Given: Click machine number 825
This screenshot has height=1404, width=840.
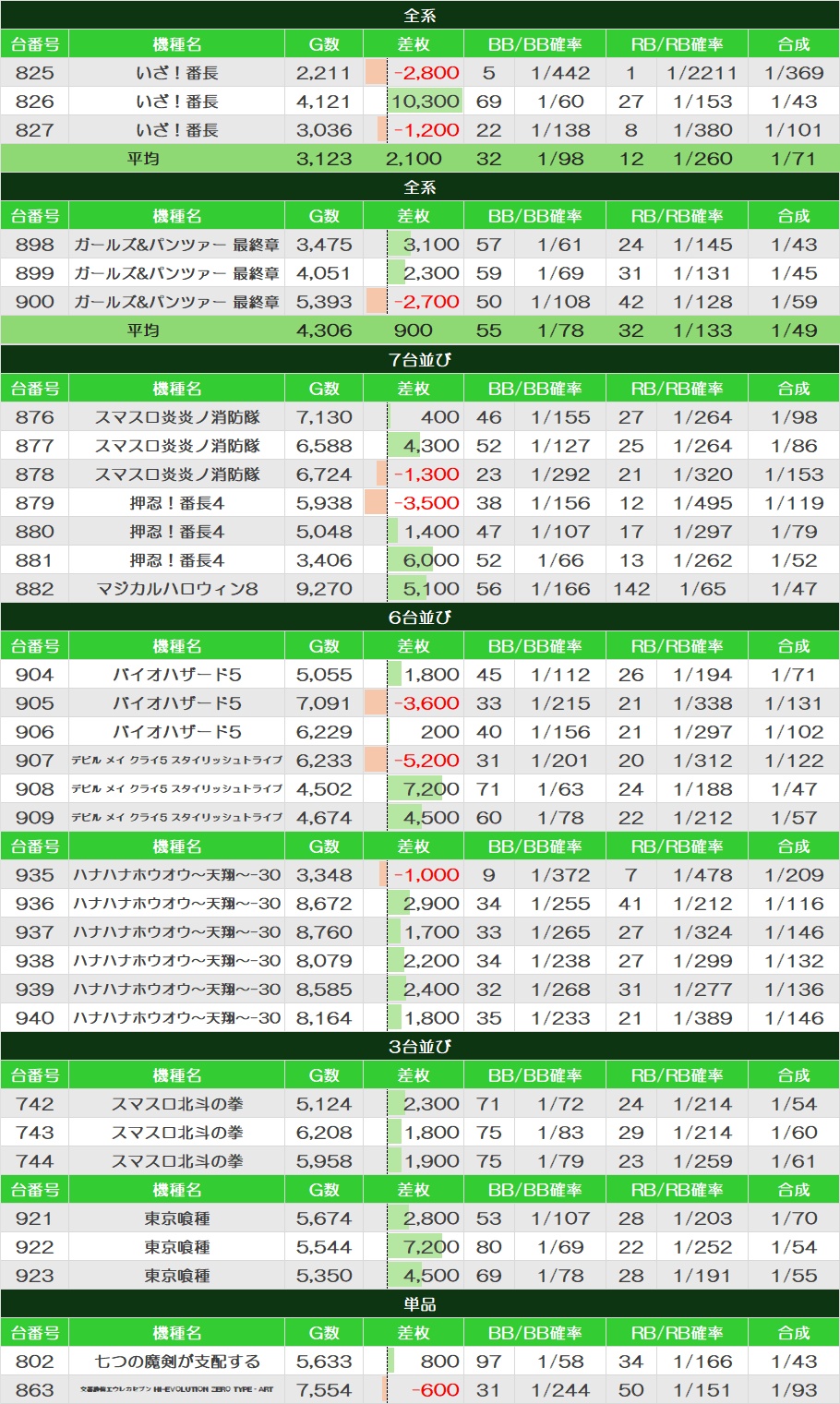Looking at the screenshot, I should coord(35,73).
